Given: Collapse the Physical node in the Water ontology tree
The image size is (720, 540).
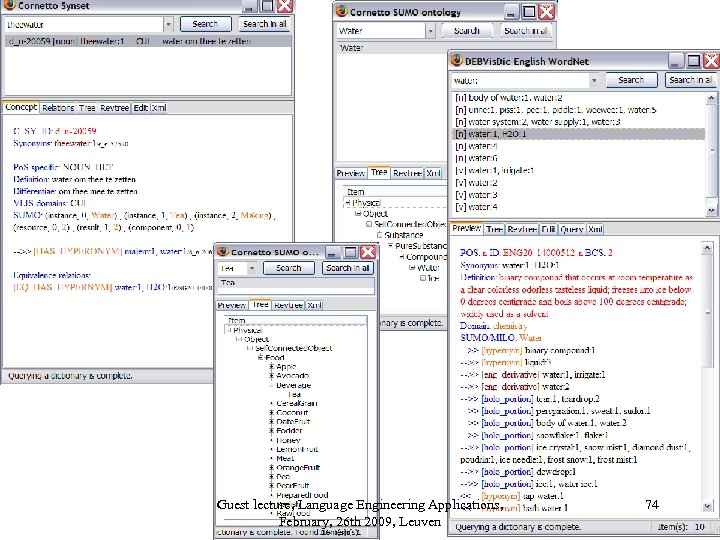Looking at the screenshot, I should [x=348, y=202].
